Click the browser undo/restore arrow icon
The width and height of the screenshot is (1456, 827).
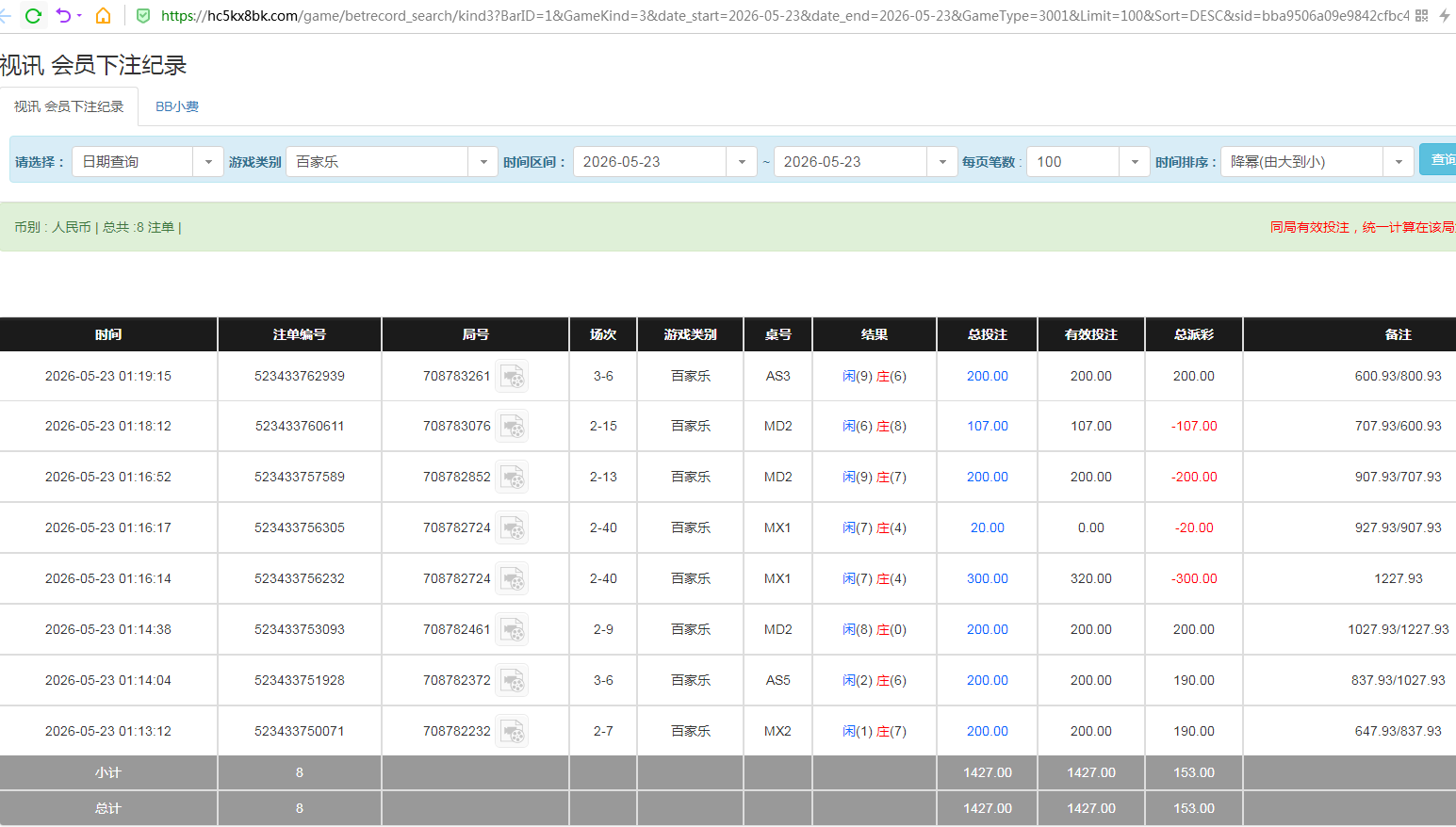tap(63, 16)
